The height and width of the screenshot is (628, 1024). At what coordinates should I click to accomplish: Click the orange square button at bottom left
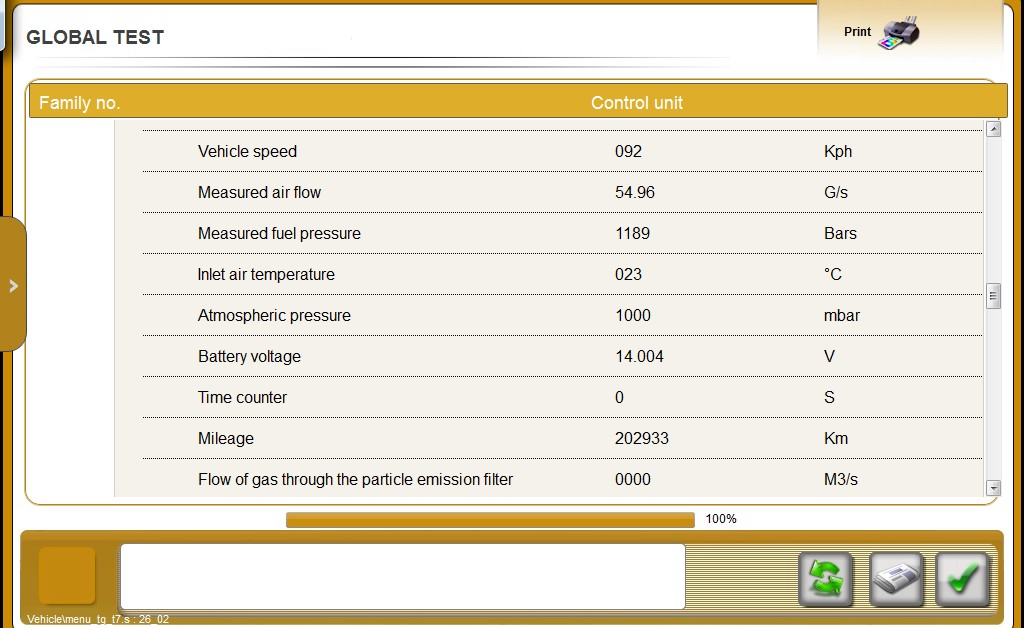click(x=67, y=575)
